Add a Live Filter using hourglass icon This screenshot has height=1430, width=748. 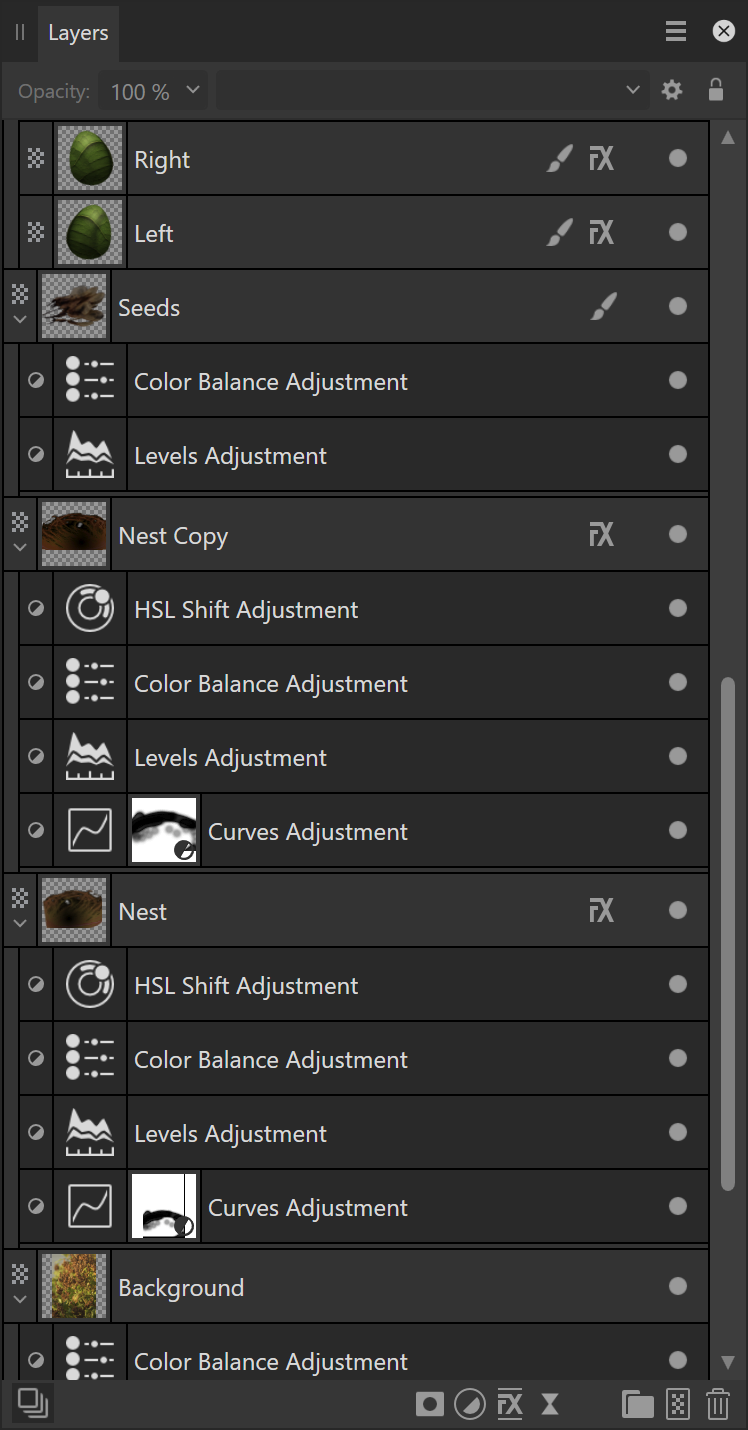[550, 1404]
